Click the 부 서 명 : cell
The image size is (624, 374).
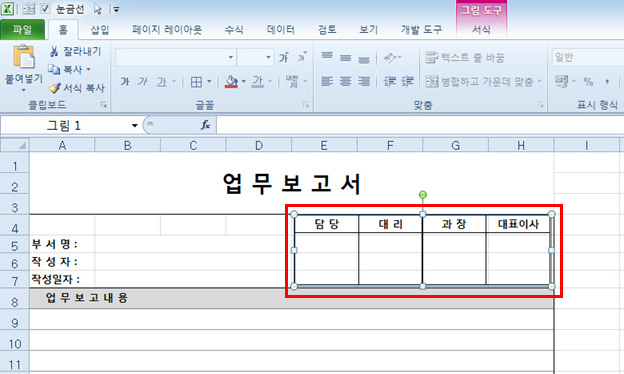click(x=62, y=244)
